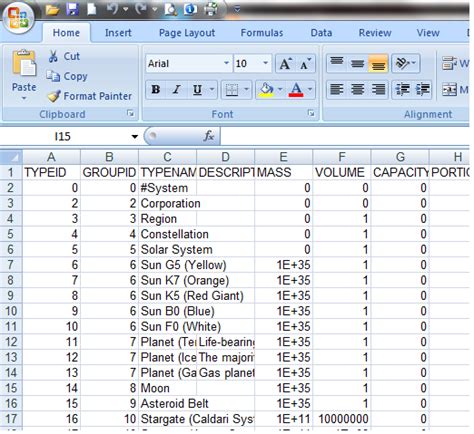Screen dimensions: 474x434
Task: Open the Borders dropdown arrow
Action: (x=246, y=89)
